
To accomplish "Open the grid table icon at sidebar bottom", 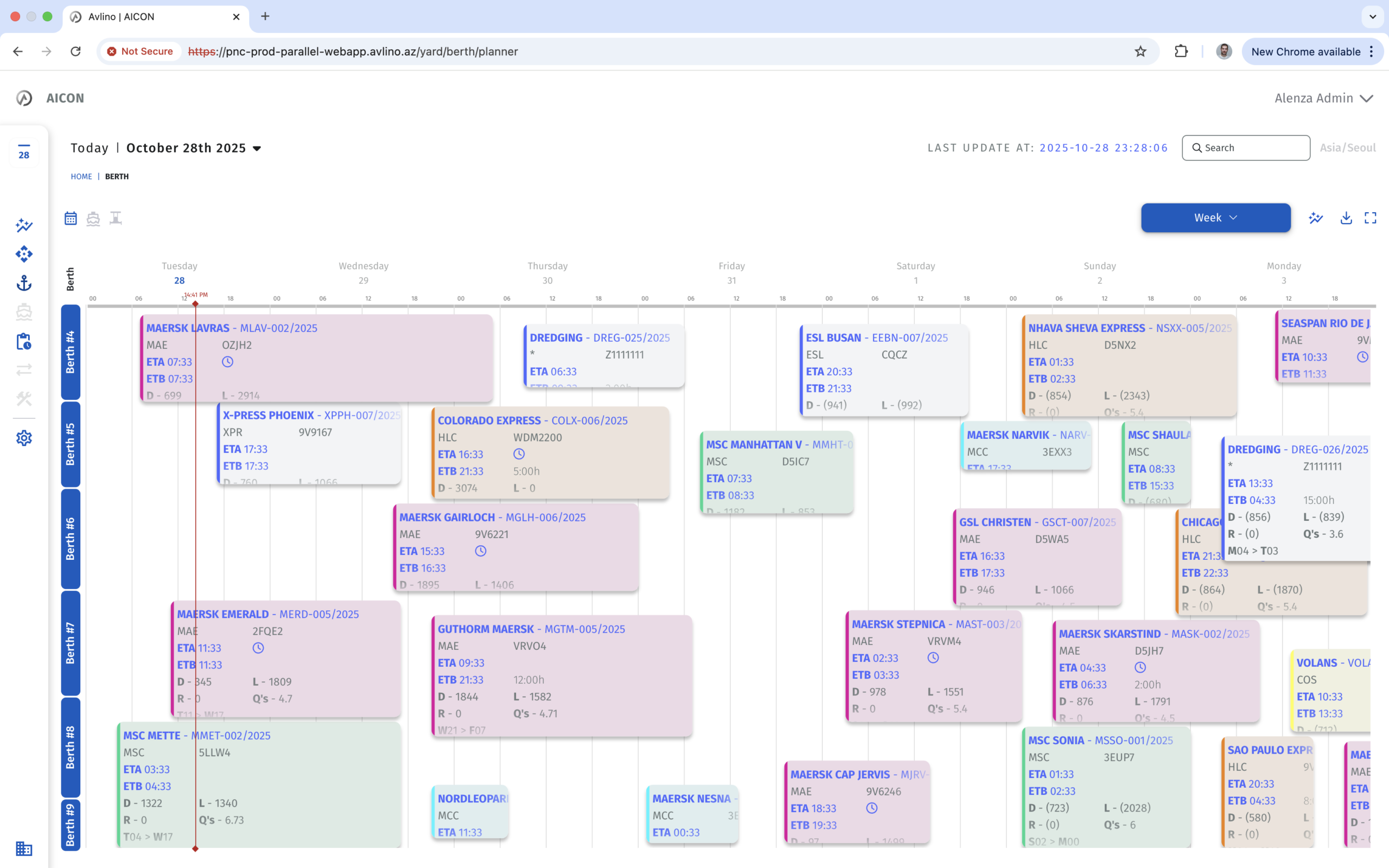I will [x=24, y=848].
